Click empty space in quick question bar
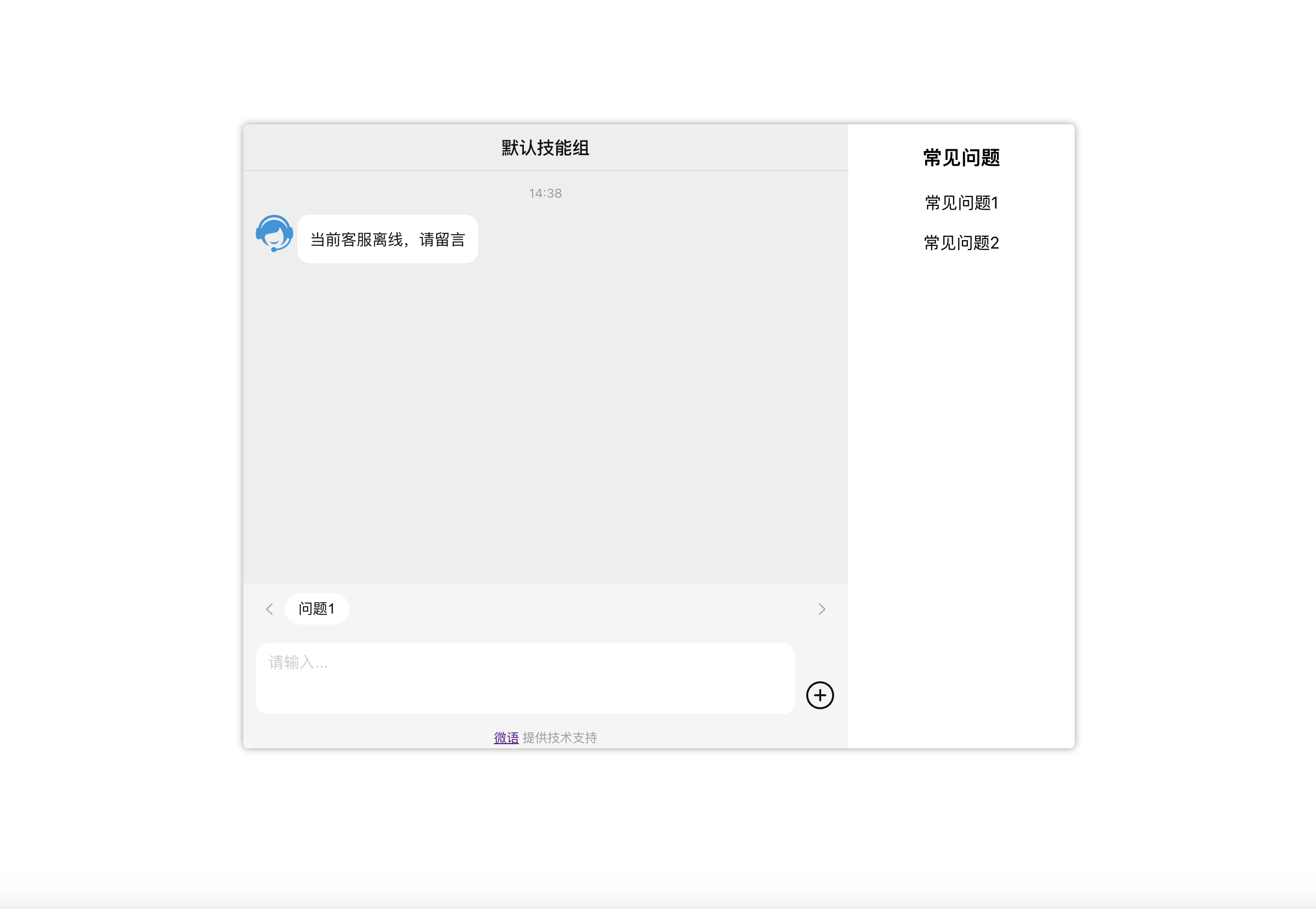The width and height of the screenshot is (1316, 909). pos(569,609)
